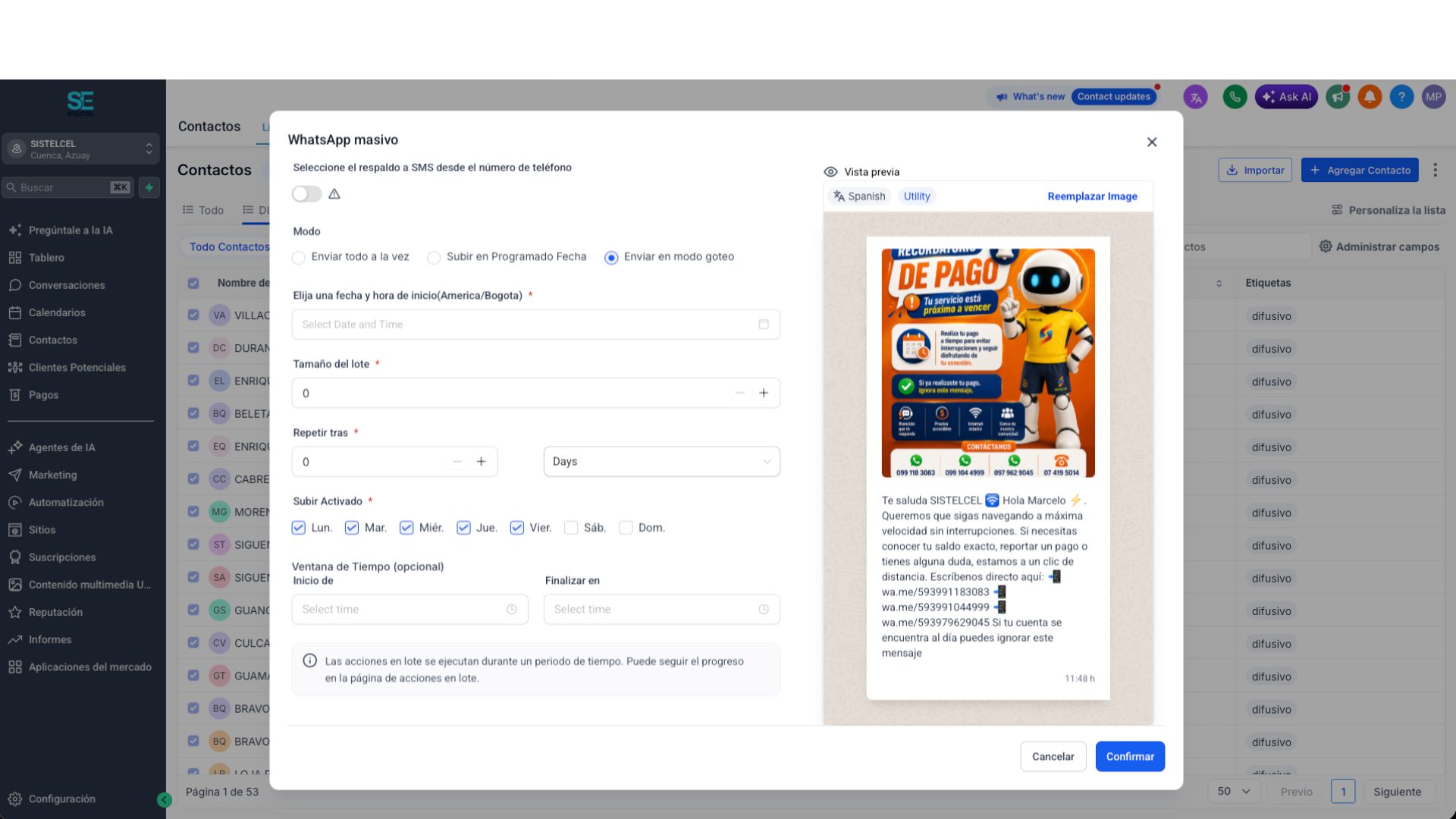Click the Sitios sidebar icon
The image size is (1456, 819).
[x=15, y=530]
